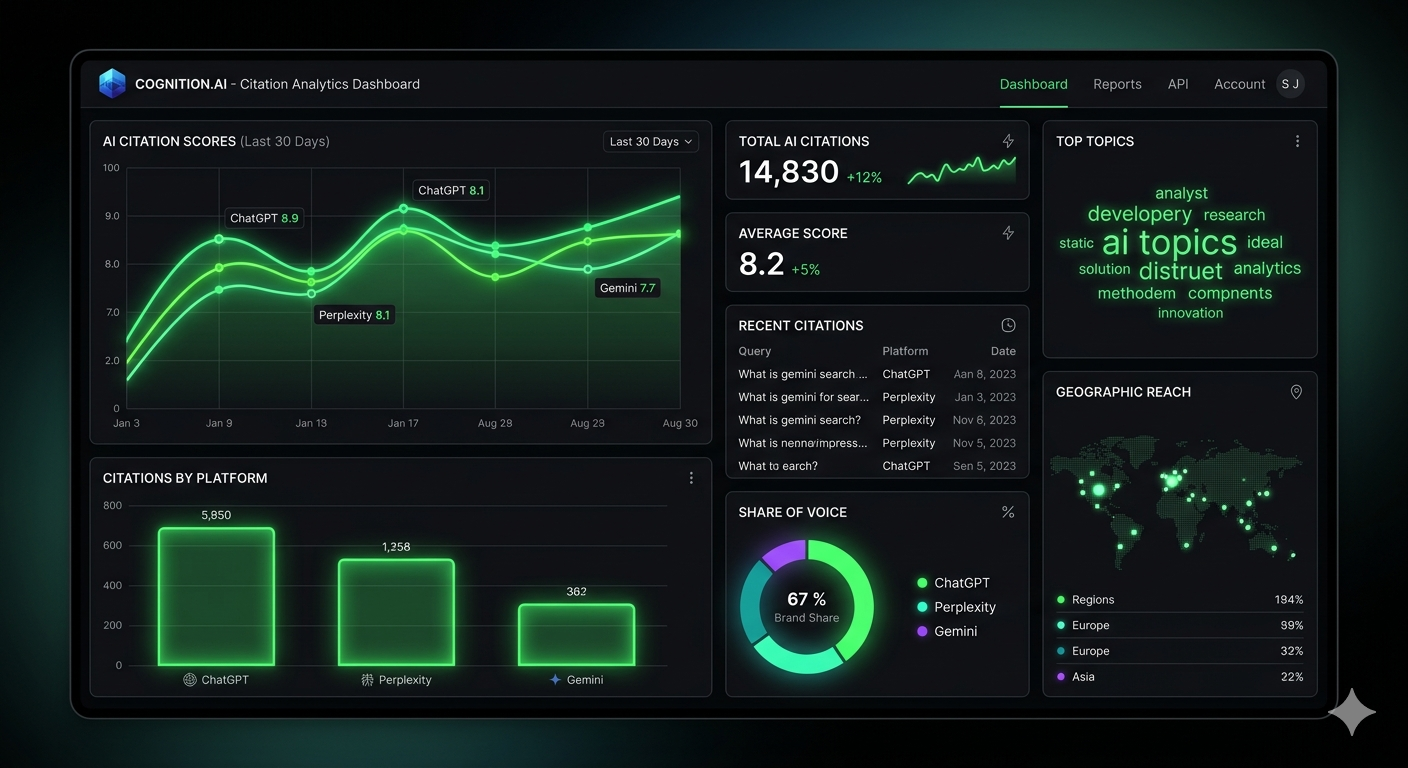Click the Gemini star icon under the bar chart
Viewport: 1408px width, 768px height.
[x=555, y=680]
